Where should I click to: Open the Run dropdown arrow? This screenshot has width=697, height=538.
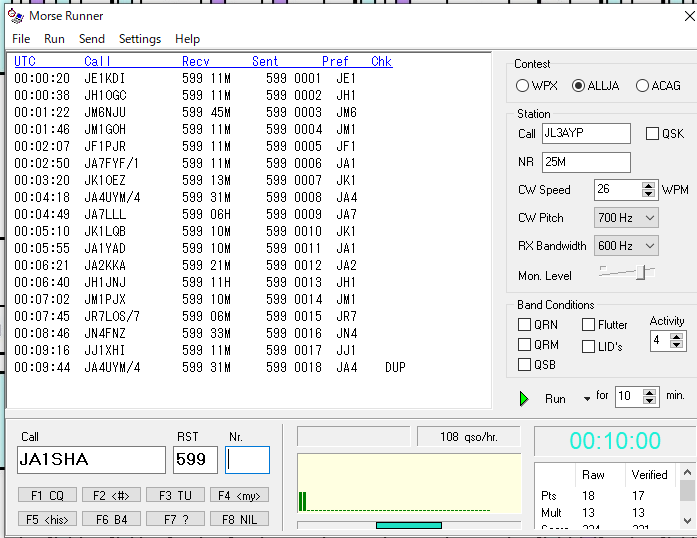pos(587,398)
